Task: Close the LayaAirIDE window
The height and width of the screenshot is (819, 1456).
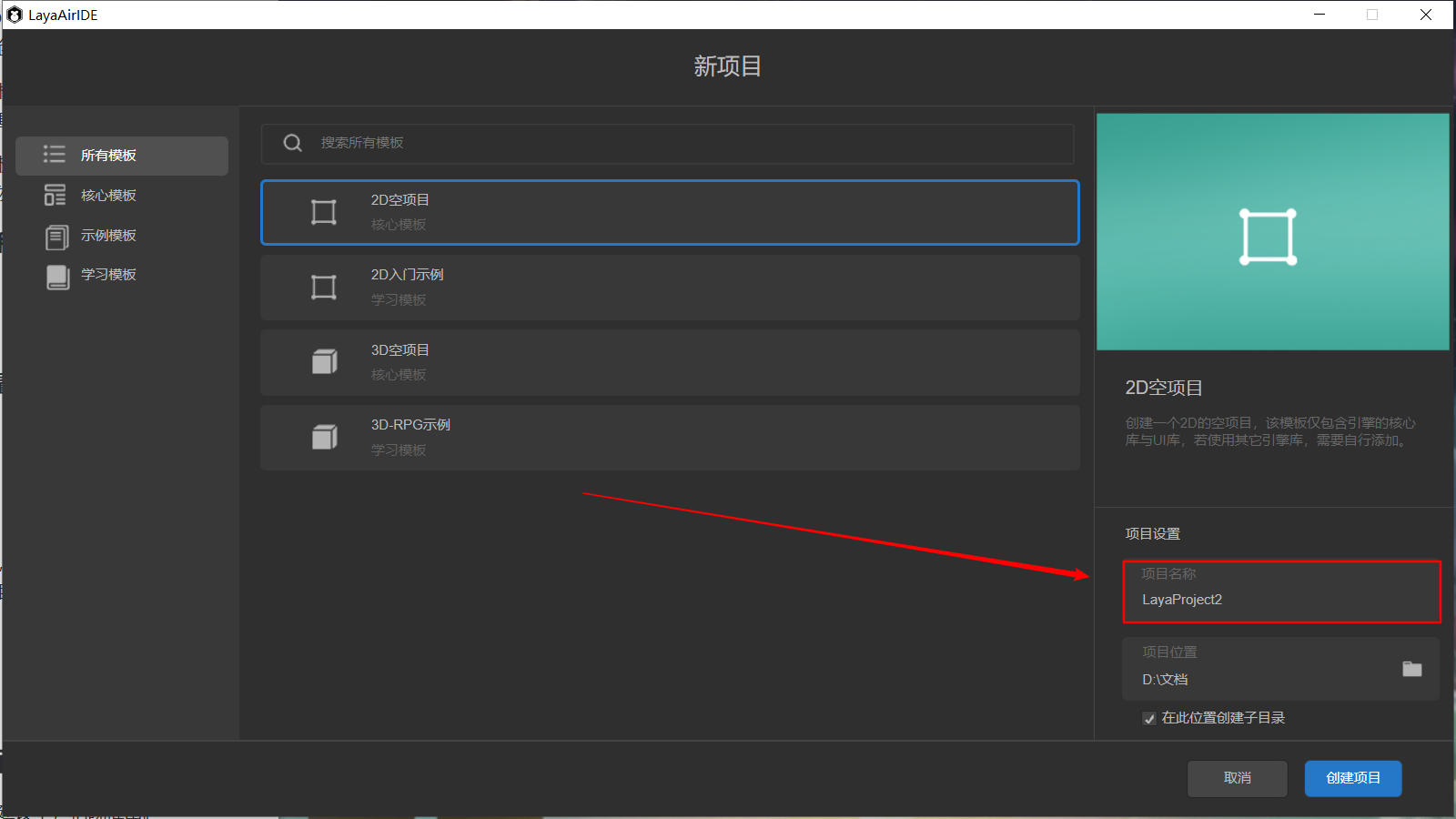Action: click(x=1426, y=15)
